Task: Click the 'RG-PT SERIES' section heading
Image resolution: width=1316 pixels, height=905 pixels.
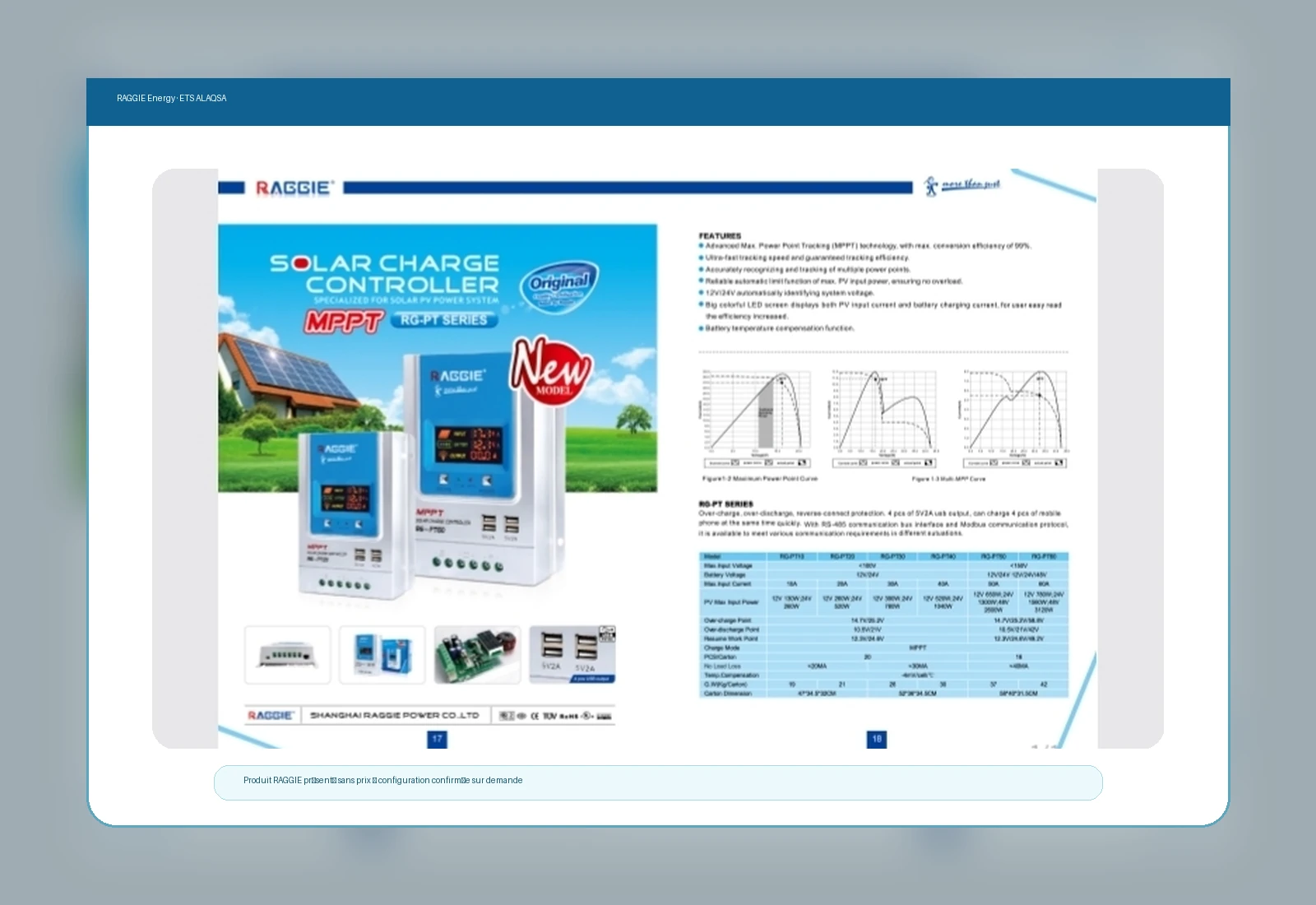Action: 725,504
